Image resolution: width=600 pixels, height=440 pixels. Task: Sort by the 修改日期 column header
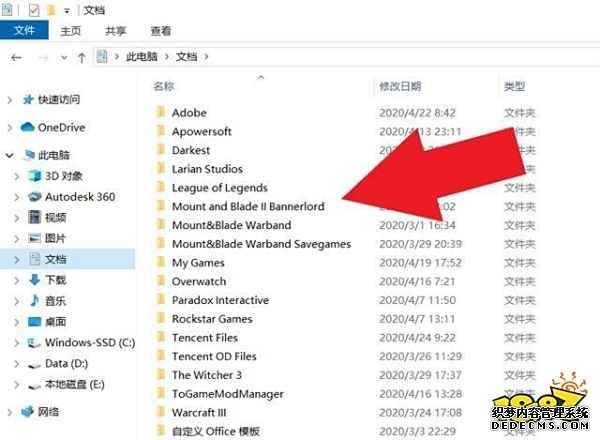click(400, 86)
